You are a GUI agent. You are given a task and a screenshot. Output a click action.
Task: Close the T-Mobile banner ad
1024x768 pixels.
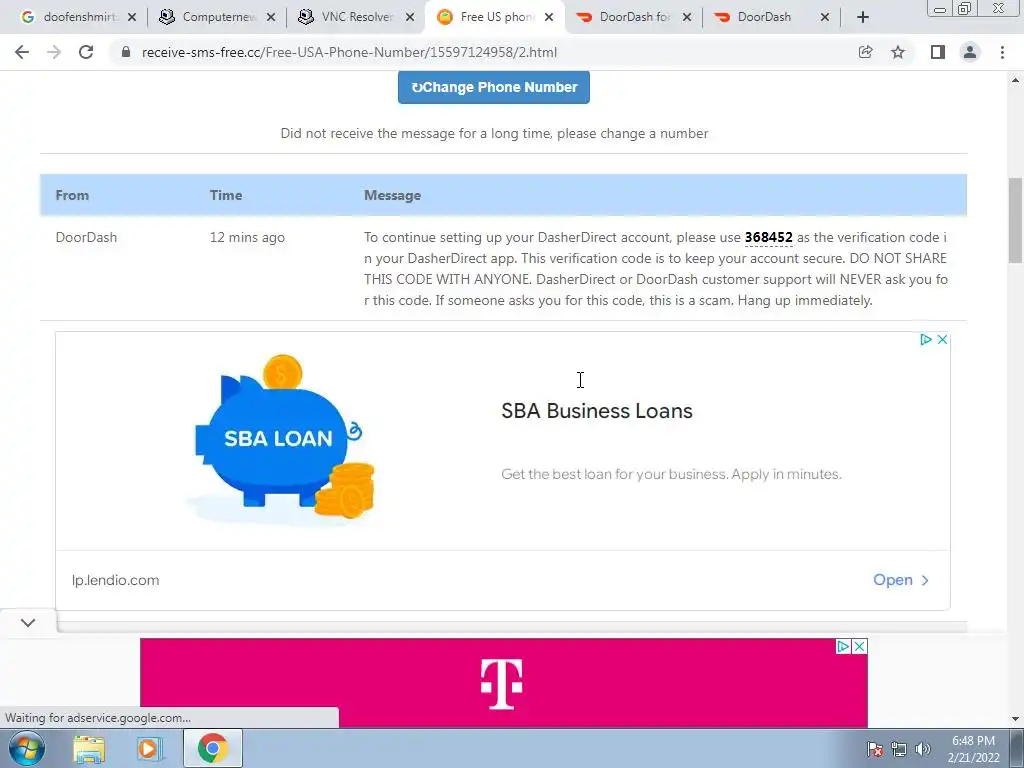click(x=860, y=647)
